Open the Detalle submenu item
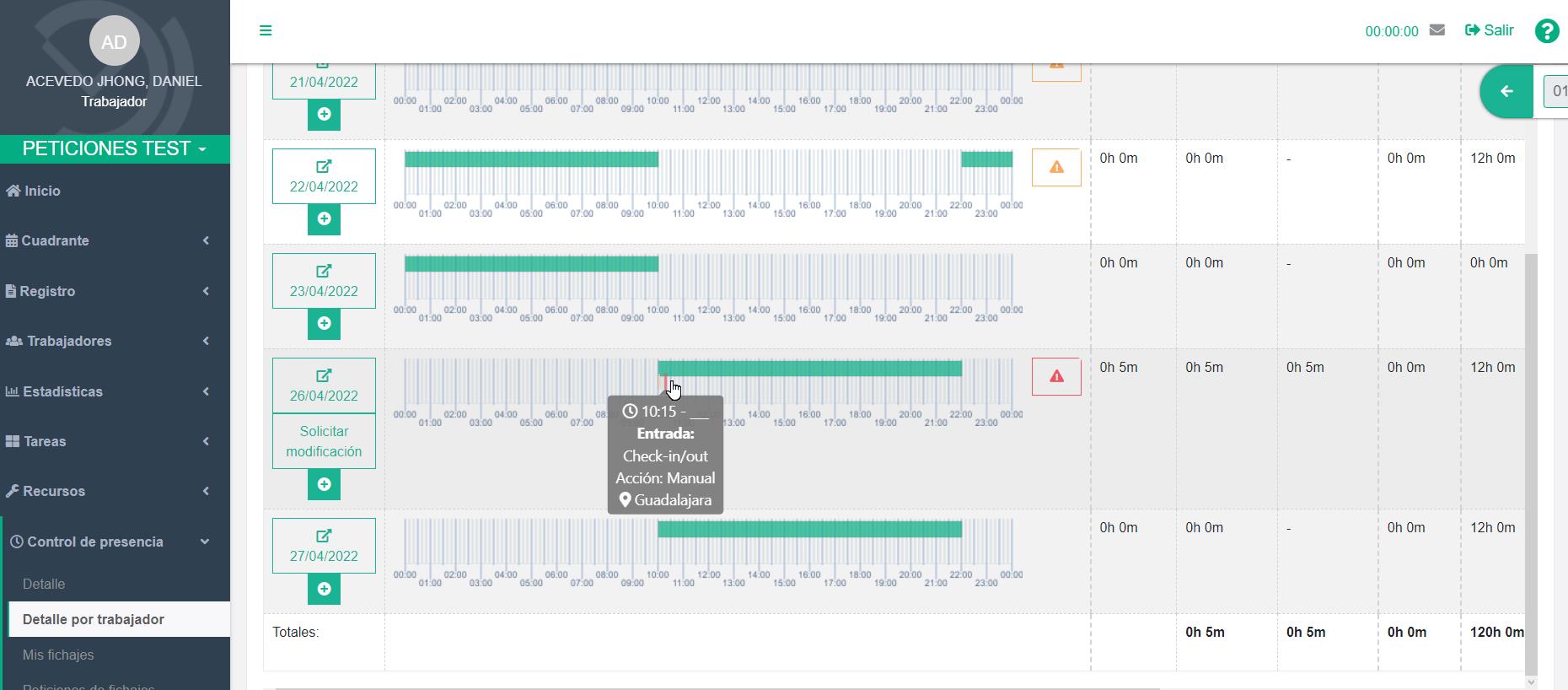The width and height of the screenshot is (1568, 690). 44,584
